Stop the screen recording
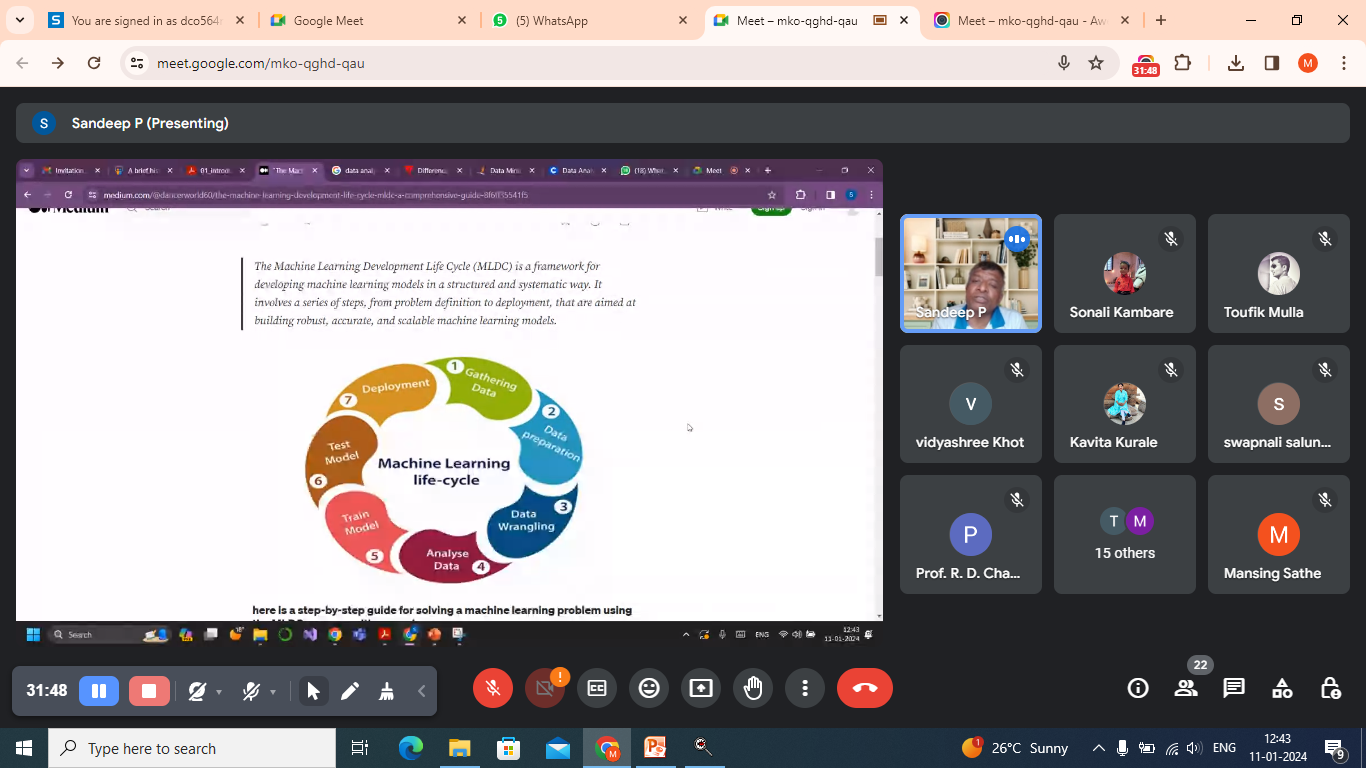 tap(149, 691)
